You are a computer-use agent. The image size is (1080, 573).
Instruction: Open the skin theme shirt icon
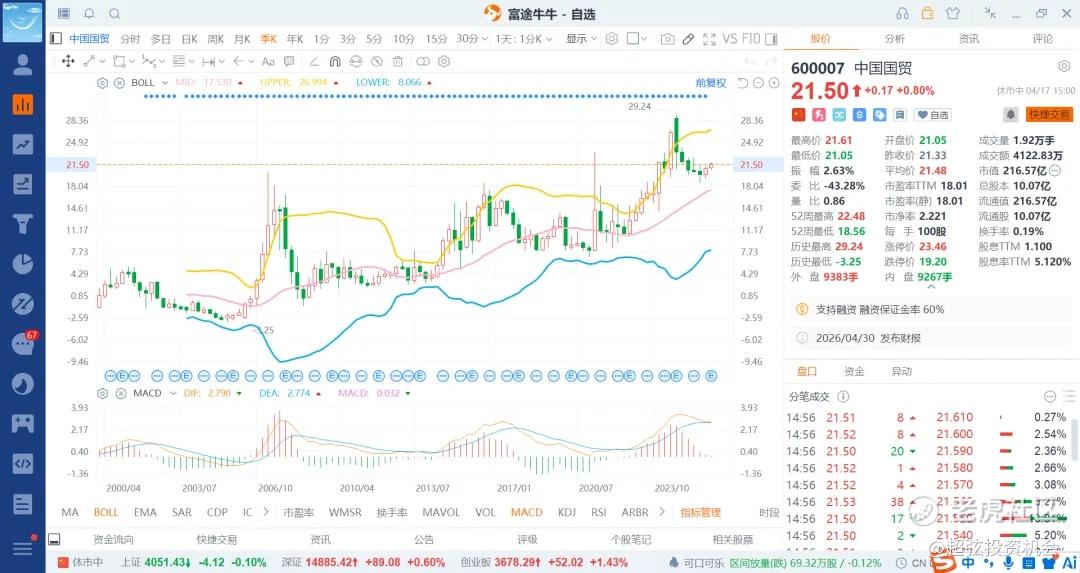tap(953, 13)
